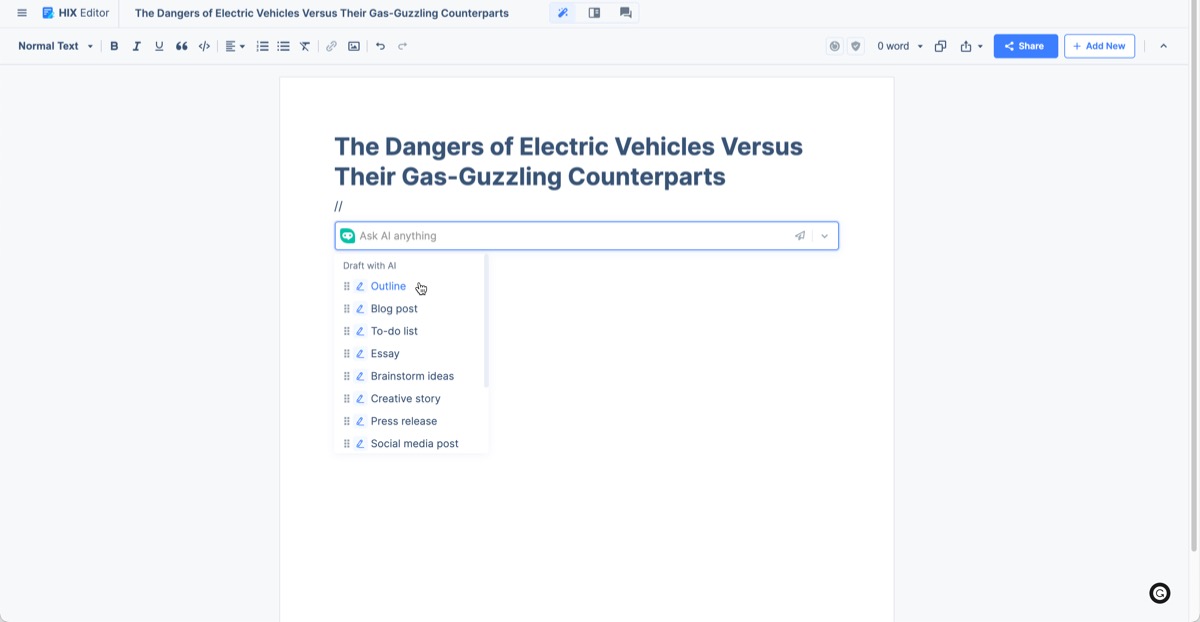Insert a blockquote using the quote icon
The width and height of the screenshot is (1200, 622).
click(x=181, y=45)
